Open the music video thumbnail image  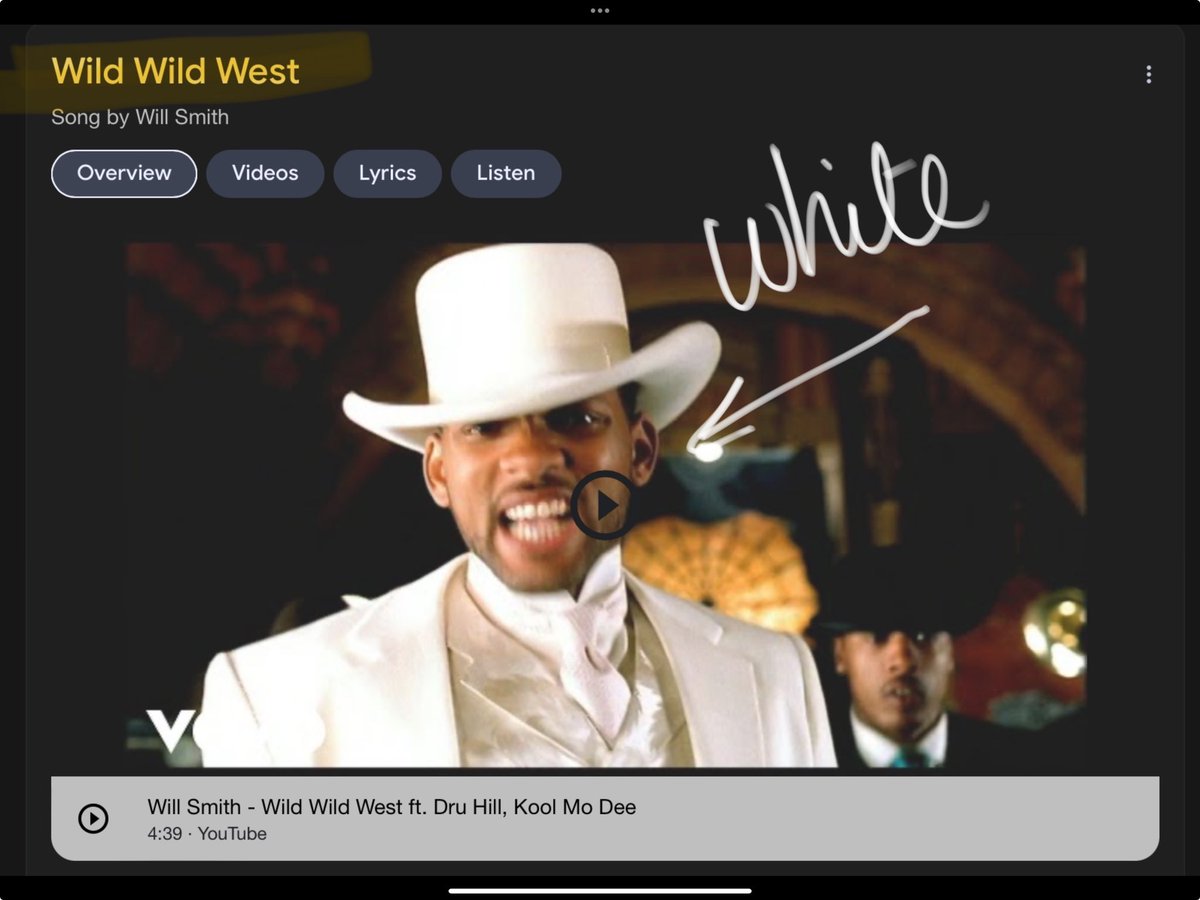[606, 505]
